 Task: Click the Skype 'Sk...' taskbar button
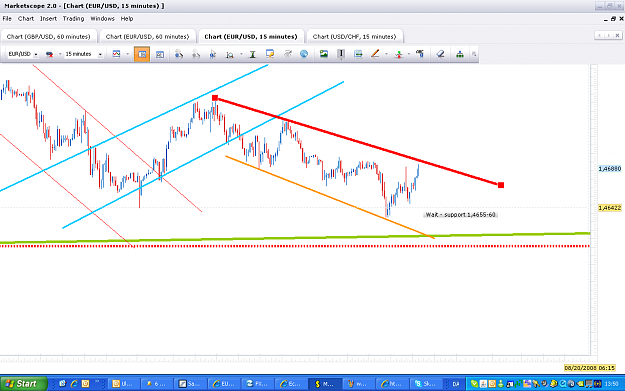426,384
